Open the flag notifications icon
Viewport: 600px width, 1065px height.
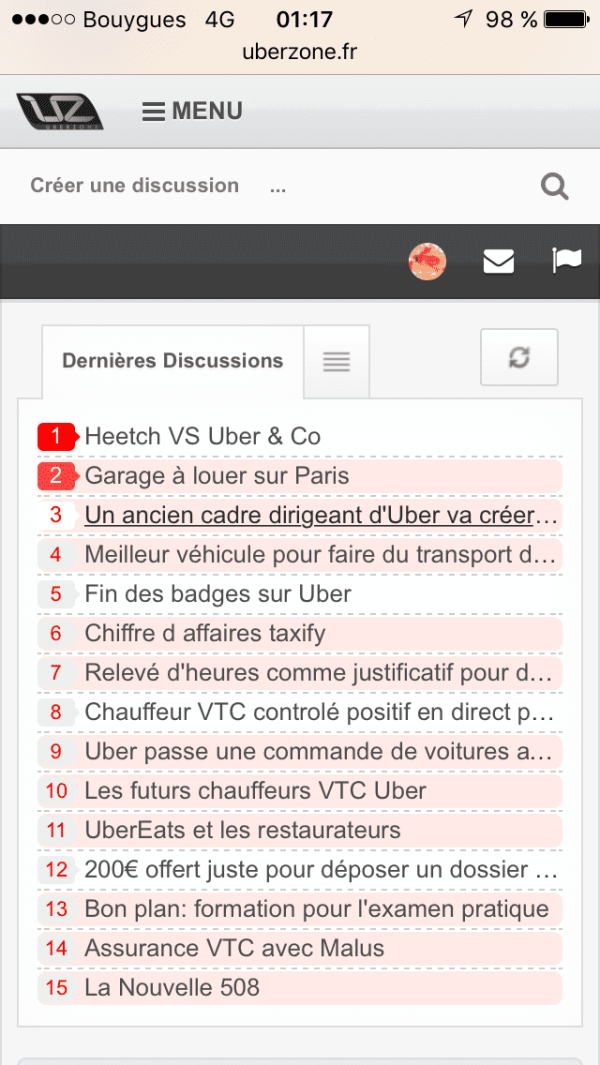567,261
